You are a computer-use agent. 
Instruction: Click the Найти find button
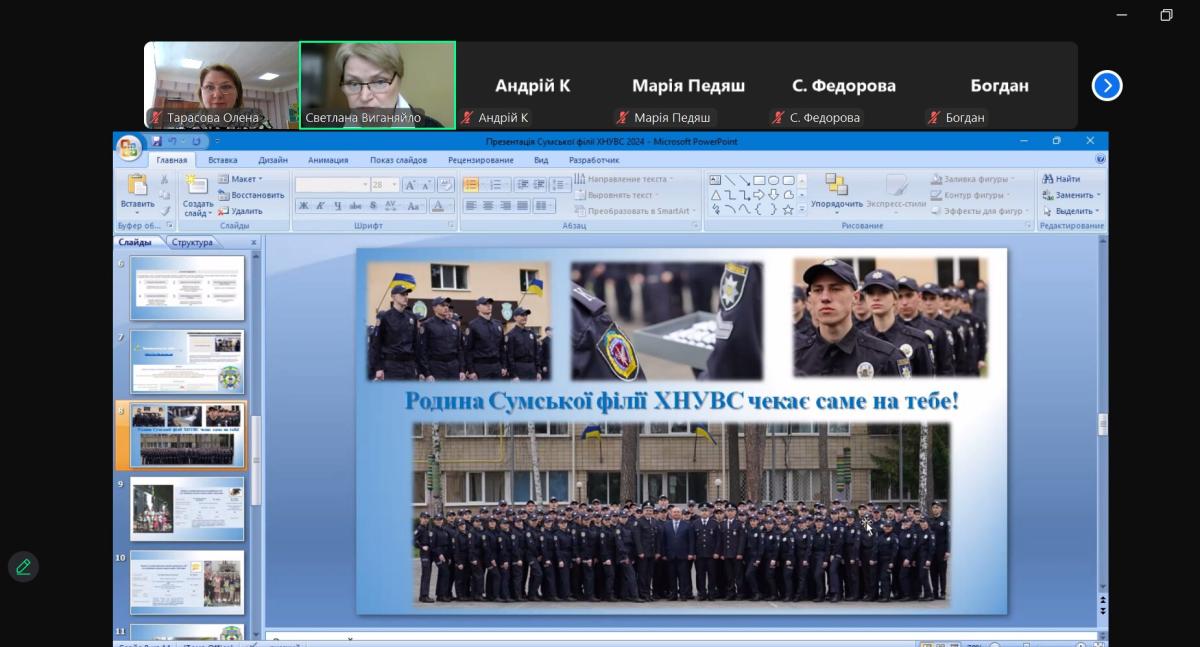pos(1061,179)
